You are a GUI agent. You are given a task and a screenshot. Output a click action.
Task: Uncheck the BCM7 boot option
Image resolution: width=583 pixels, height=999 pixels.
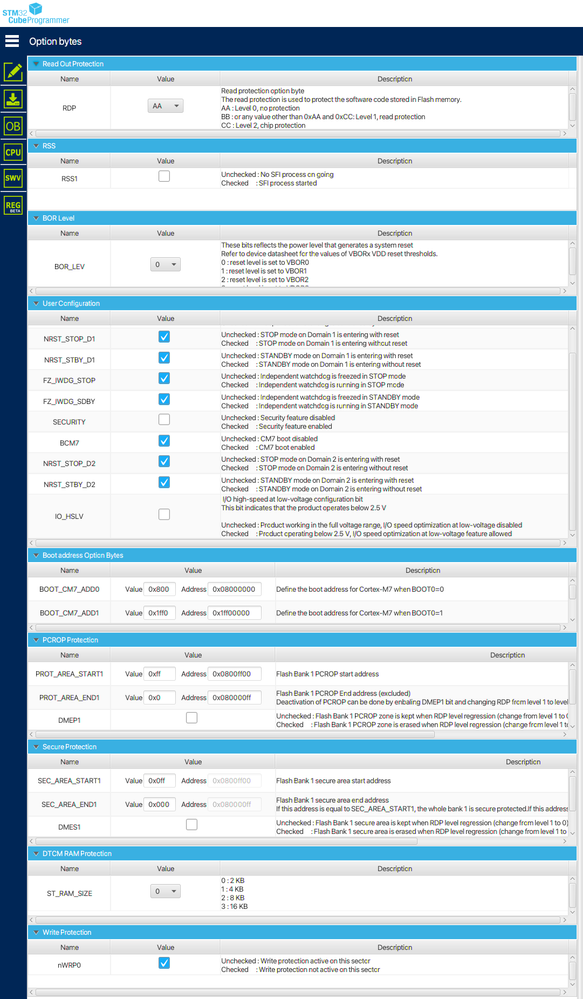tap(164, 441)
